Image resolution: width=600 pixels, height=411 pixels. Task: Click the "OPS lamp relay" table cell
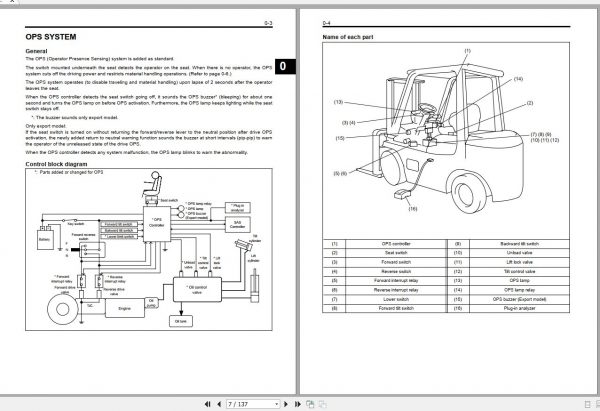(519, 290)
